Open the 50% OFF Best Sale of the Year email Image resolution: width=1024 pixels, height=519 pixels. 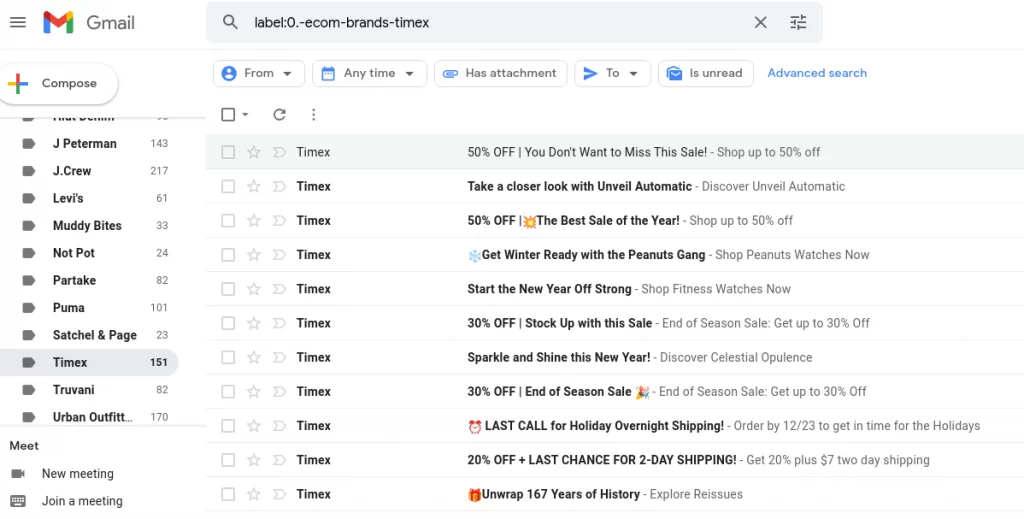click(x=615, y=221)
